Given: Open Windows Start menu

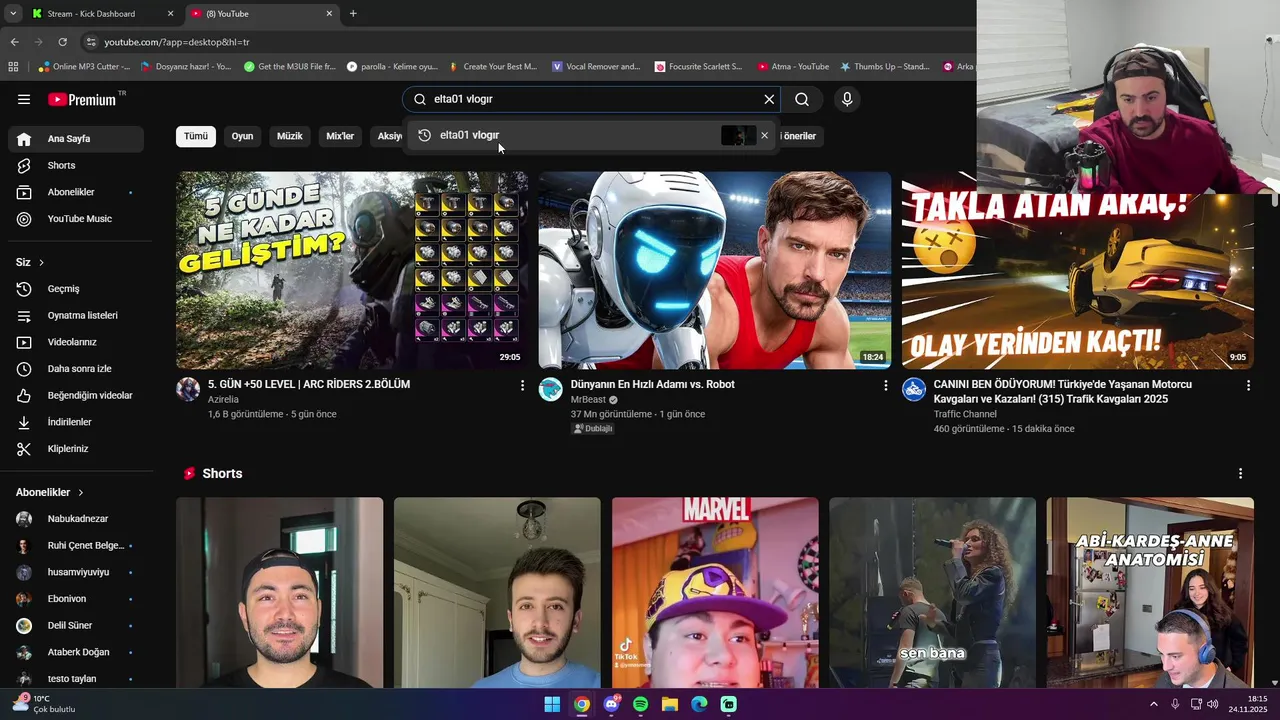Looking at the screenshot, I should 552,704.
